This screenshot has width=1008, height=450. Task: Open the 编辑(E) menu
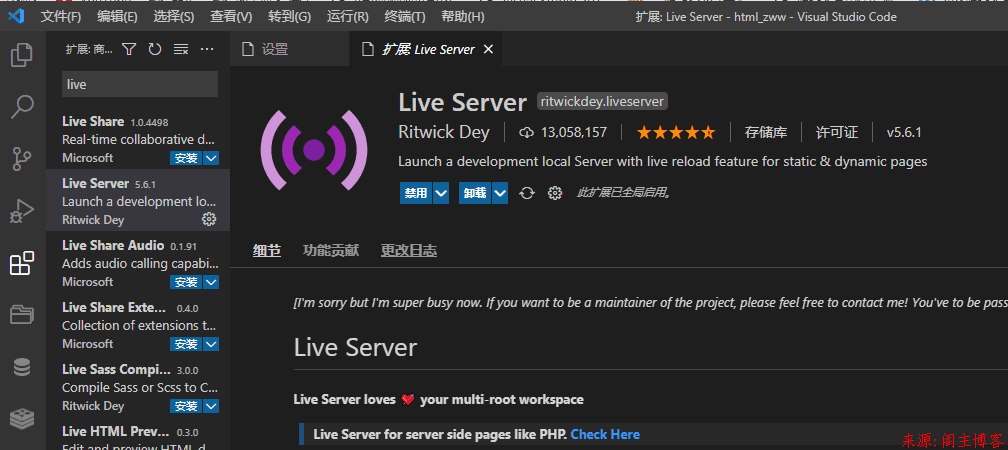click(x=117, y=17)
